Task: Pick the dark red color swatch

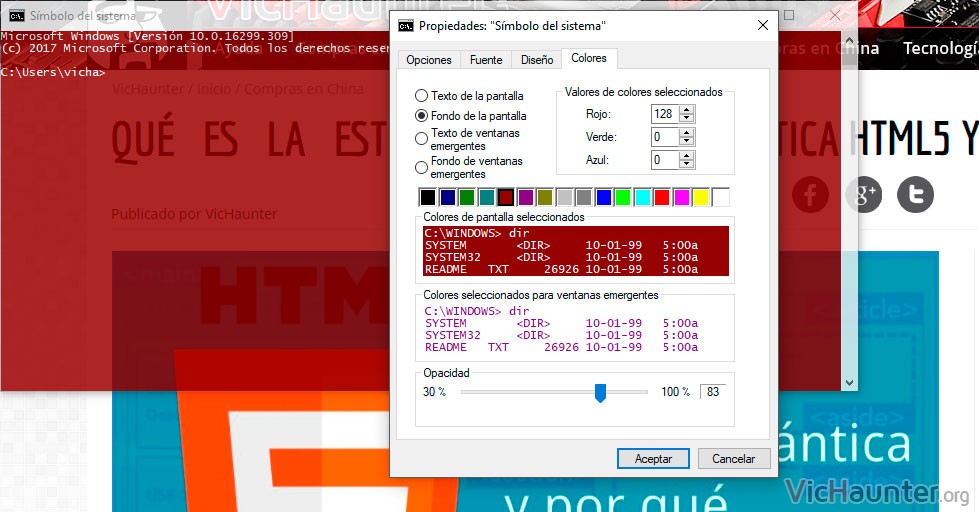Action: pyautogui.click(x=506, y=198)
